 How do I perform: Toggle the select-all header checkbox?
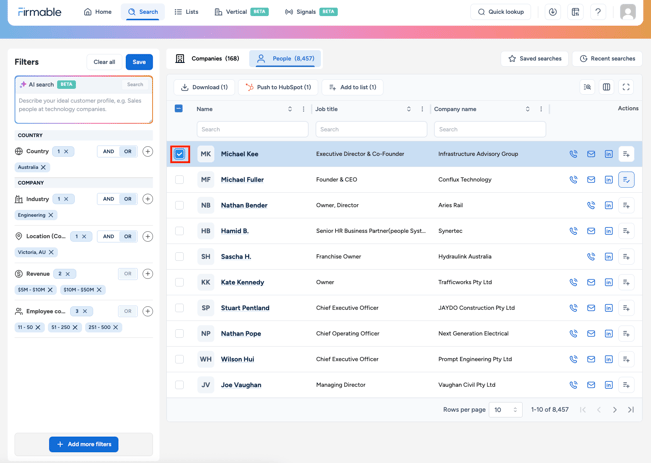[179, 109]
